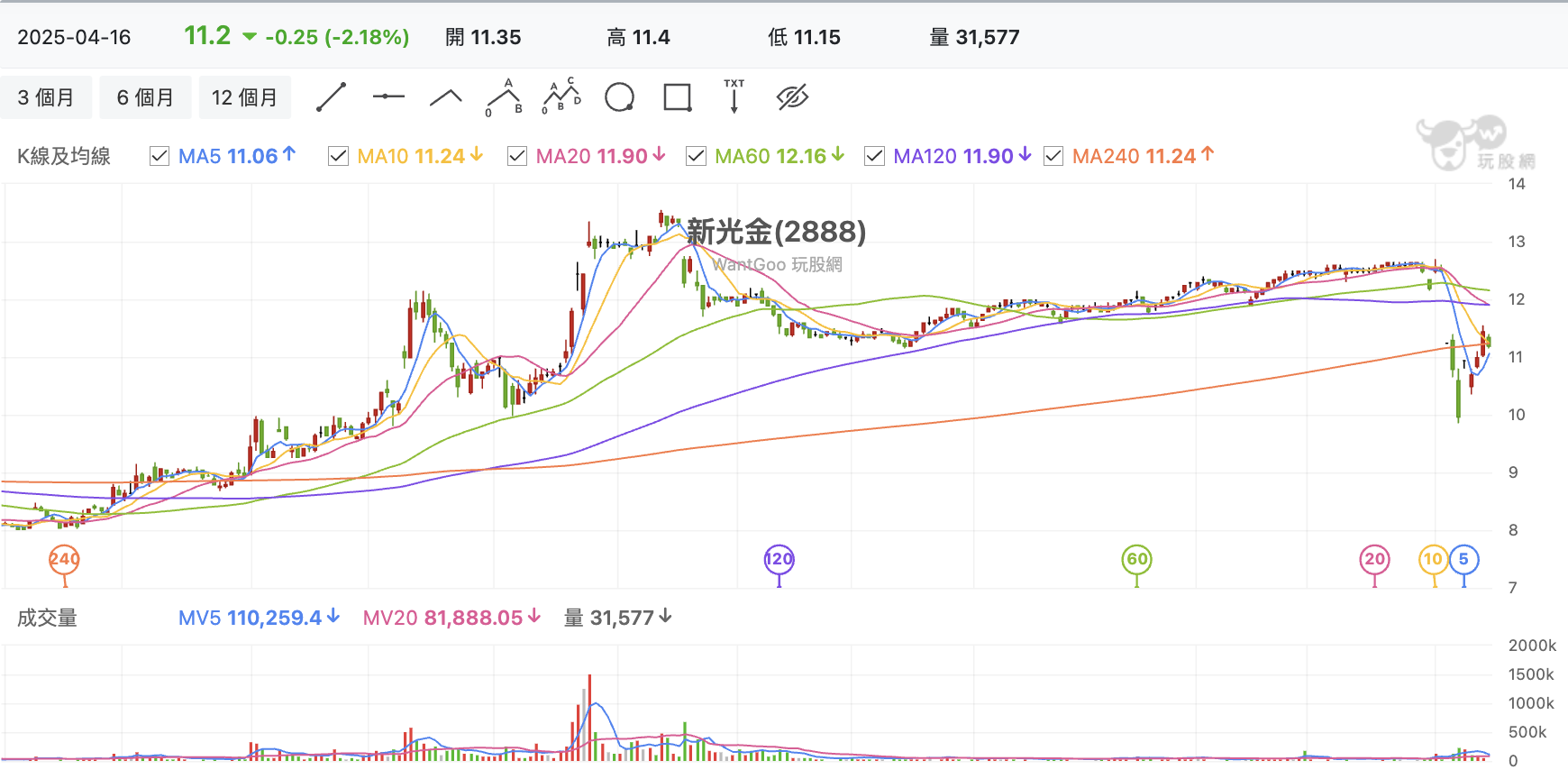Toggle hide drawings eye icon

[x=792, y=97]
